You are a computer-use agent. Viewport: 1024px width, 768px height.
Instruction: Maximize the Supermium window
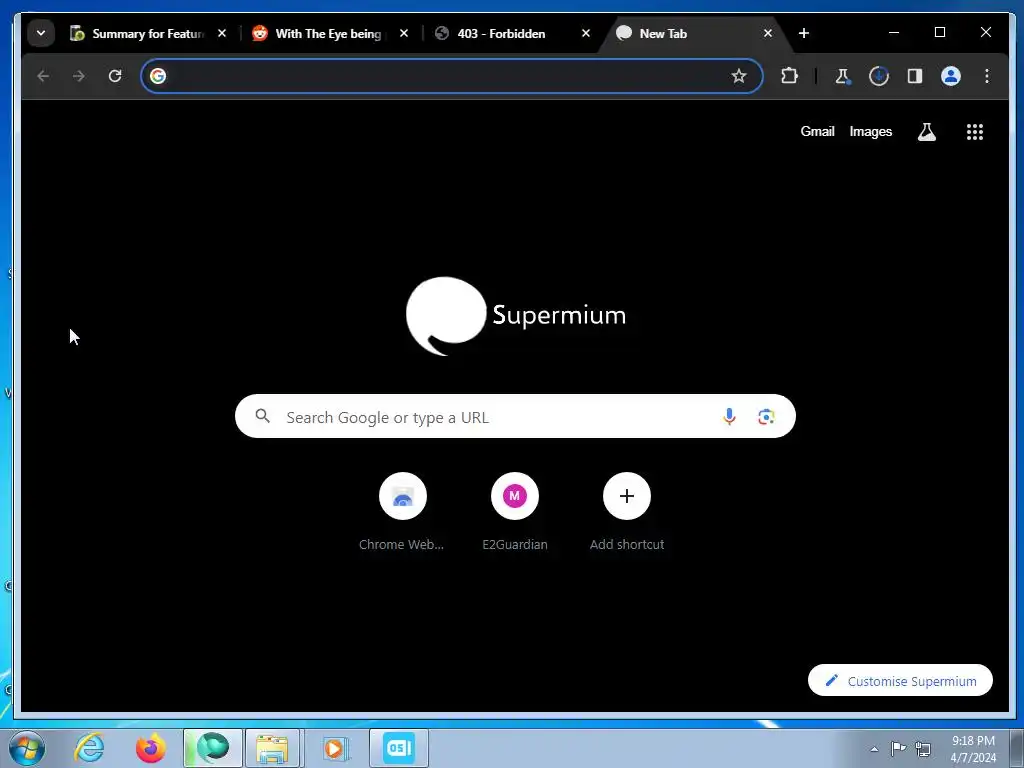[940, 33]
